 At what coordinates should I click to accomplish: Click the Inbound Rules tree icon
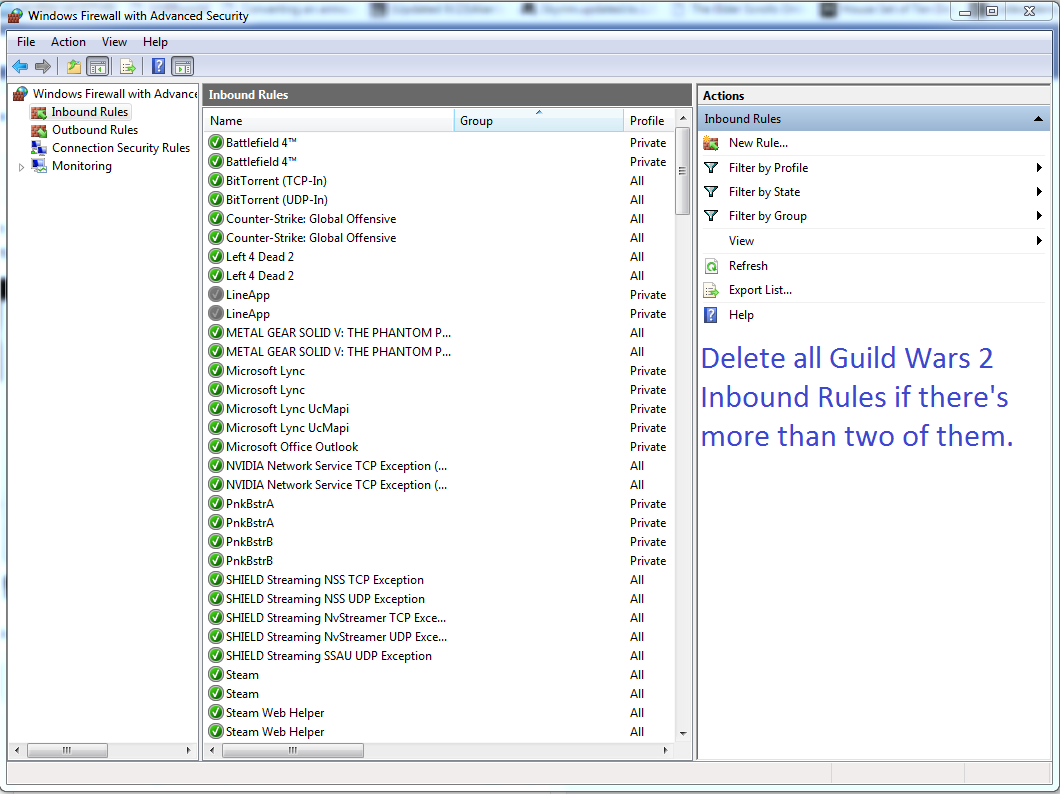pyautogui.click(x=39, y=112)
